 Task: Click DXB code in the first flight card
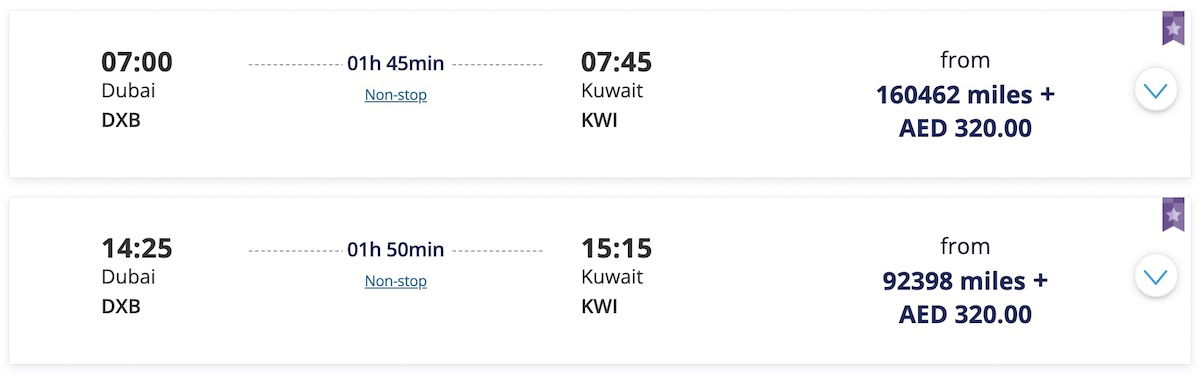[121, 120]
